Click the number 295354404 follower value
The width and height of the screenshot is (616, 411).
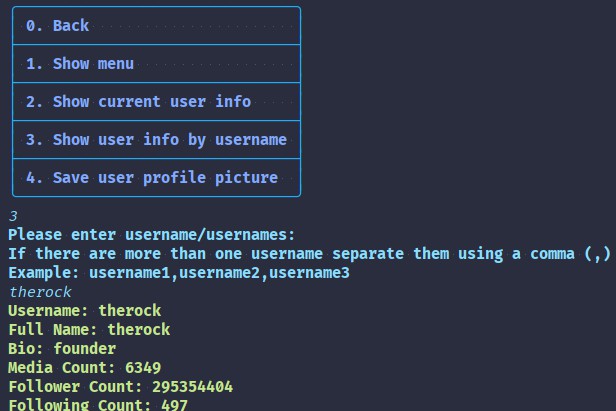click(193, 387)
